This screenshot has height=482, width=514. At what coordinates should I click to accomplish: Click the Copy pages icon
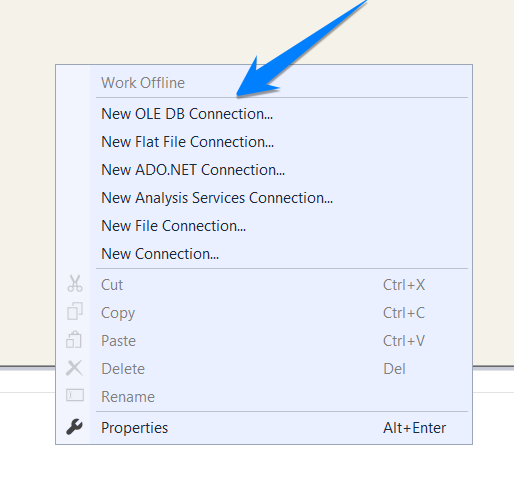pos(75,311)
